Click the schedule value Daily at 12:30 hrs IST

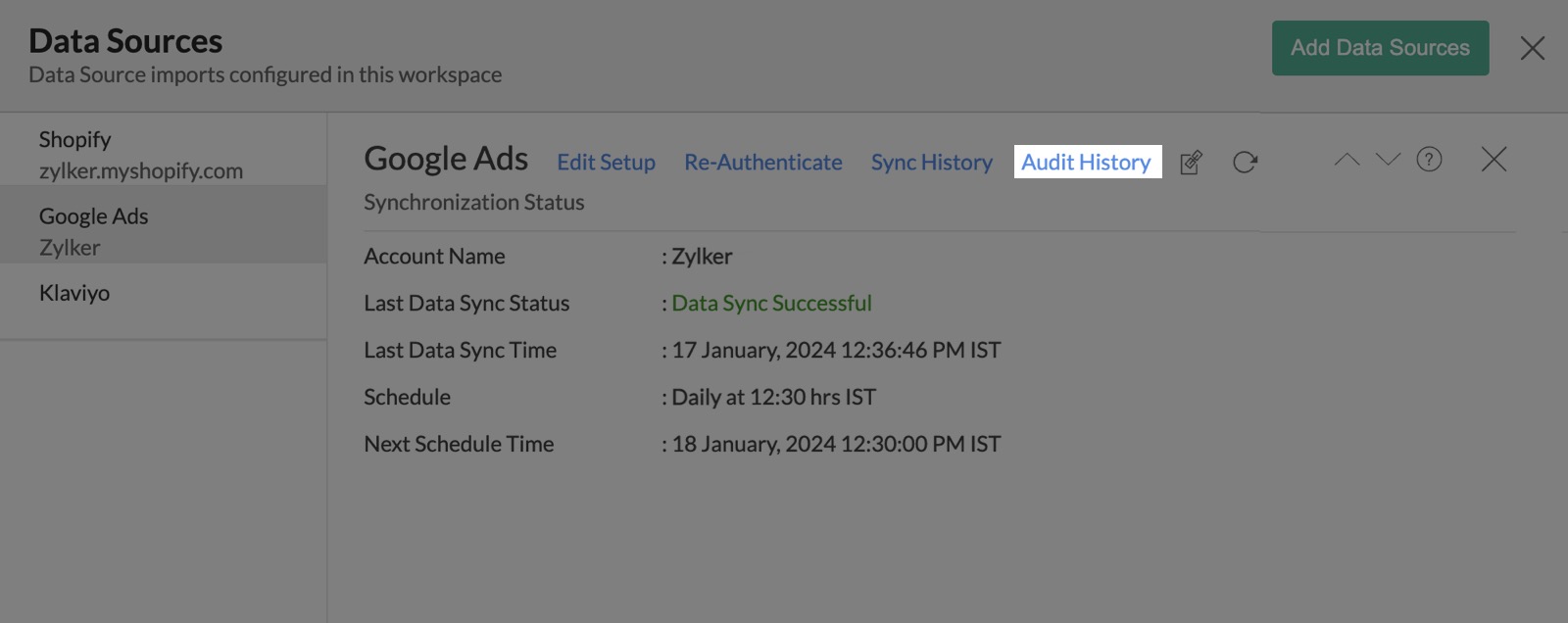[773, 398]
